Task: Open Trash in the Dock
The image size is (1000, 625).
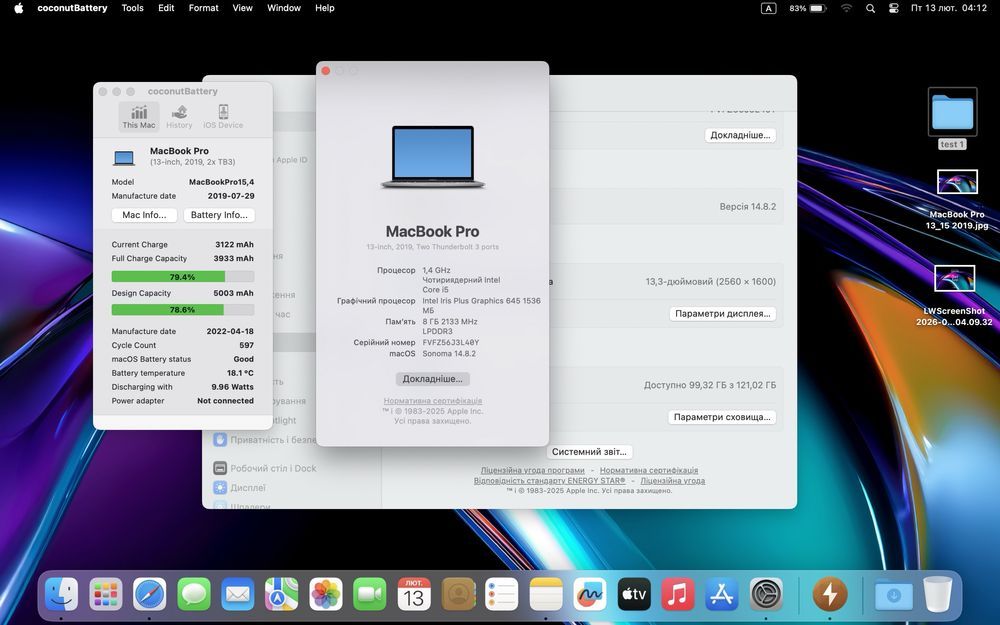Action: tap(938, 594)
